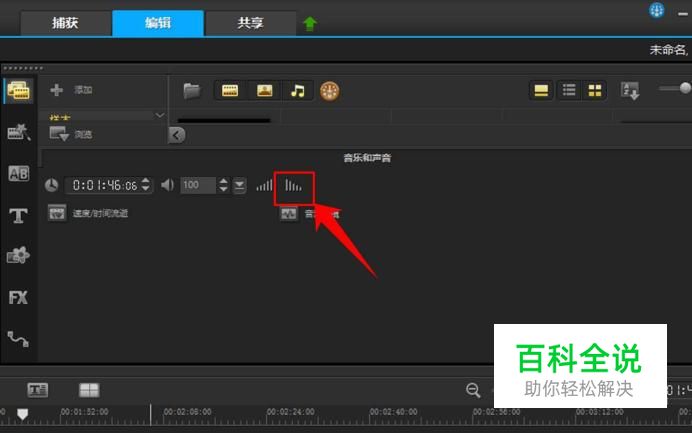Viewport: 692px width, 433px height.
Task: Open the Media library sidebar icon
Action: click(18, 91)
